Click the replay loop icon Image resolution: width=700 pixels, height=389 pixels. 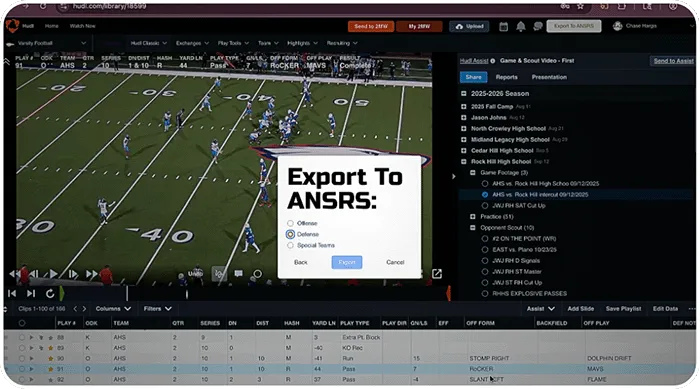[50, 293]
